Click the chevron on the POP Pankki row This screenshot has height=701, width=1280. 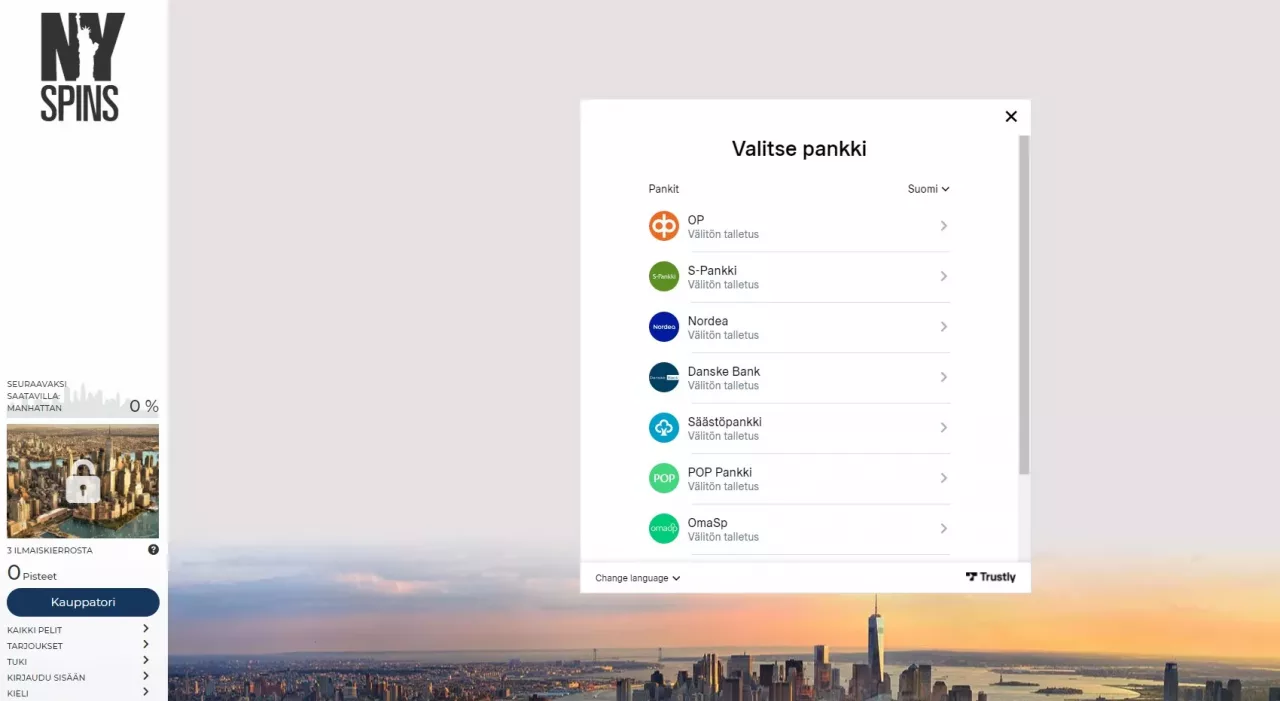[944, 478]
